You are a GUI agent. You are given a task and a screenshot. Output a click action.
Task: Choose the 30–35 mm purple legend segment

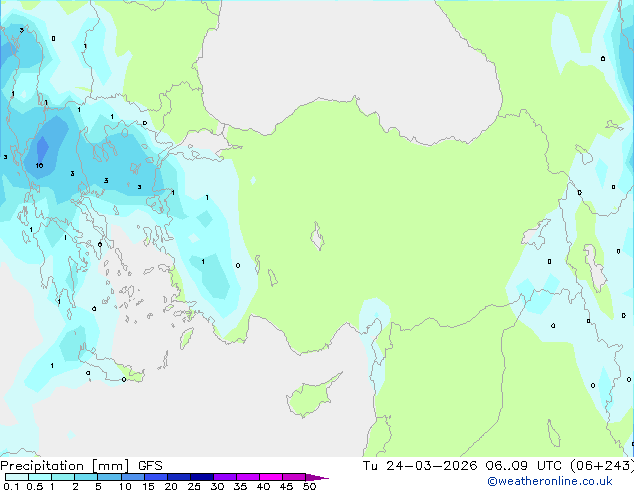tap(225, 477)
